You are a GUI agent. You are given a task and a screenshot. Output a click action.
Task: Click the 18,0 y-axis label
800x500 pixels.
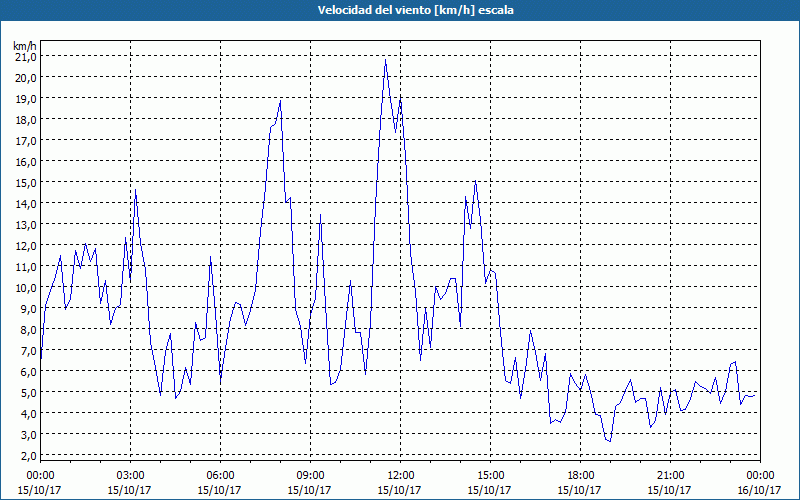(26, 119)
